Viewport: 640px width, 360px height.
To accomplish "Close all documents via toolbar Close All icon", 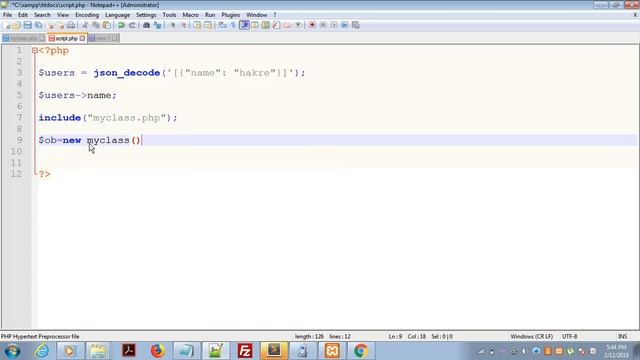I will tap(61, 25).
